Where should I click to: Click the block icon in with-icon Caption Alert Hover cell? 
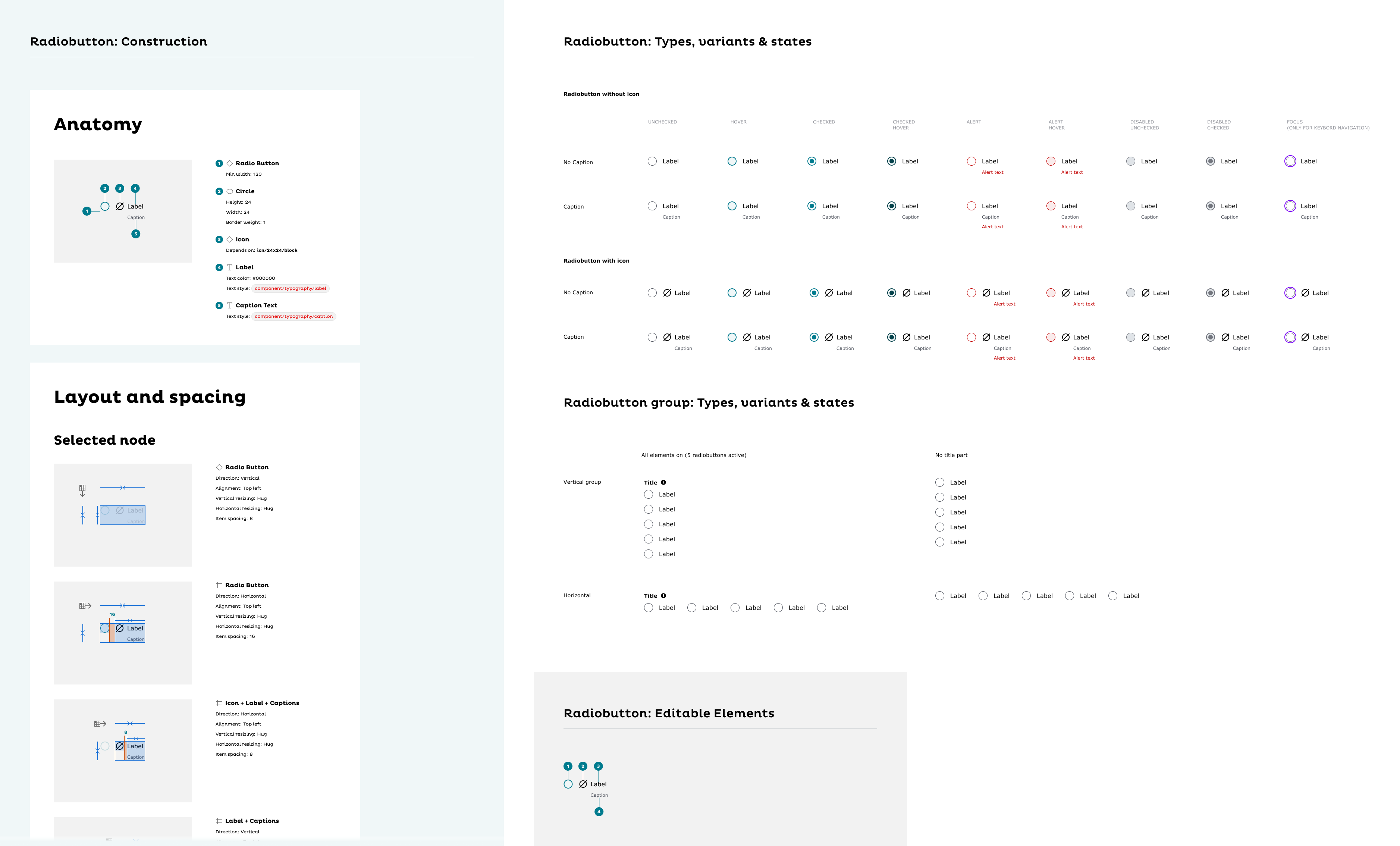point(1066,338)
